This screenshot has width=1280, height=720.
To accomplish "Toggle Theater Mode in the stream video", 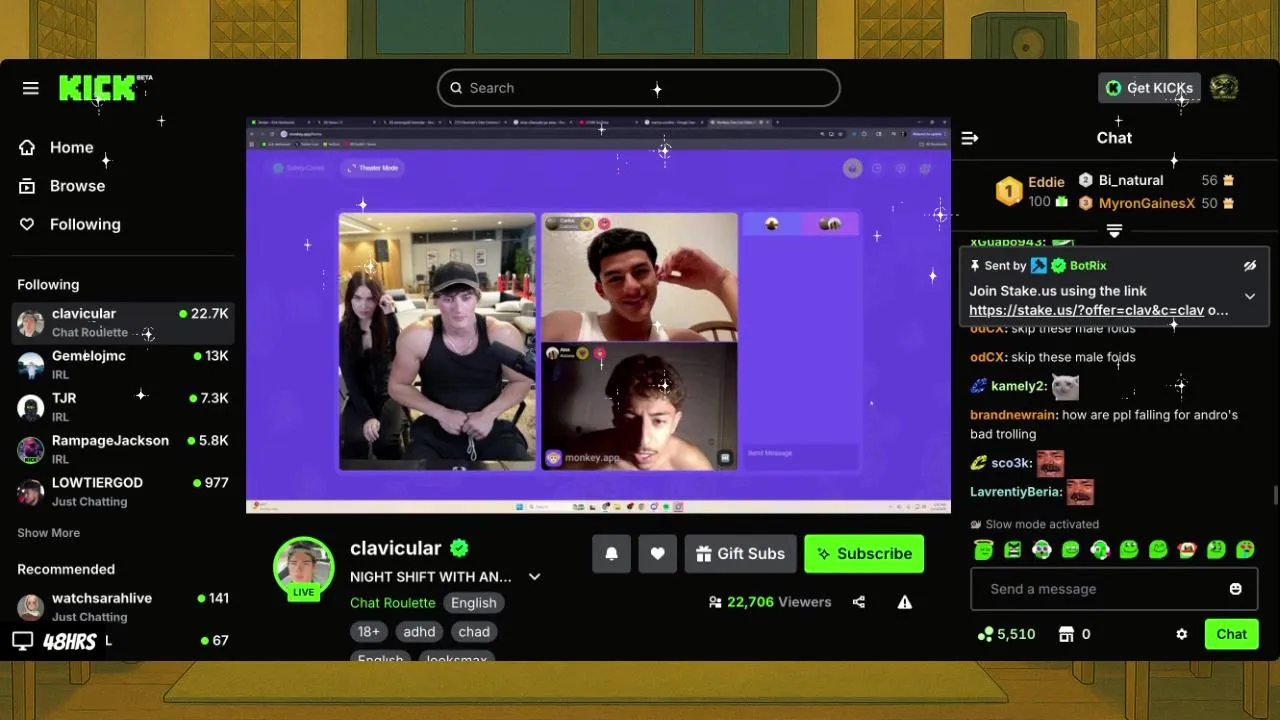I will coord(372,168).
